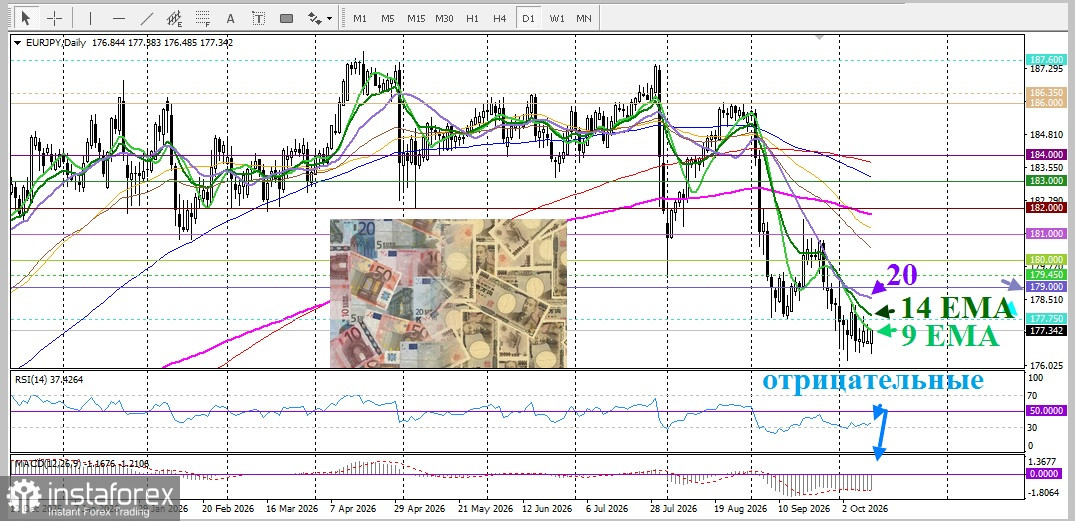Select the text label tool

pyautogui.click(x=258, y=18)
